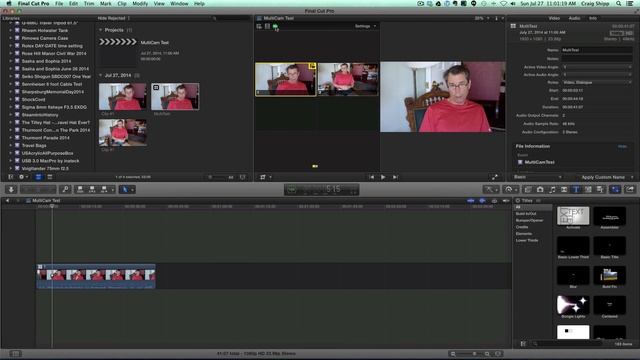Show the Transitions browser
The image size is (640, 360).
pos(564,189)
